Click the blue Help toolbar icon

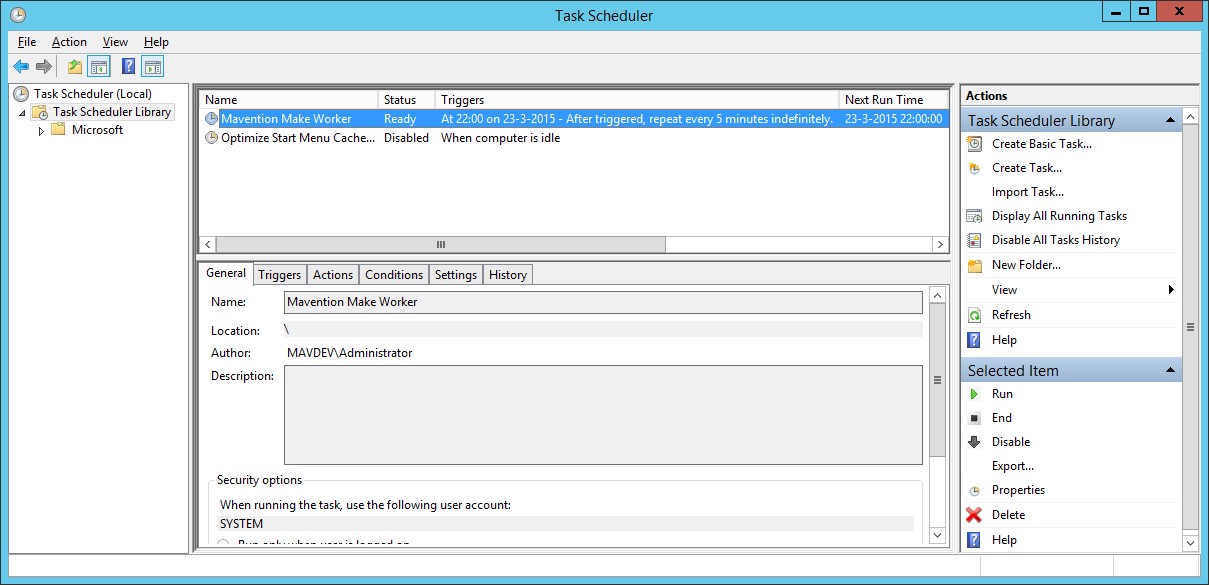click(128, 67)
